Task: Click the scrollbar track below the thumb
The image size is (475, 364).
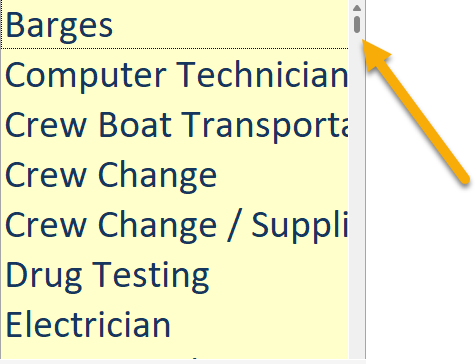Action: tap(357, 193)
